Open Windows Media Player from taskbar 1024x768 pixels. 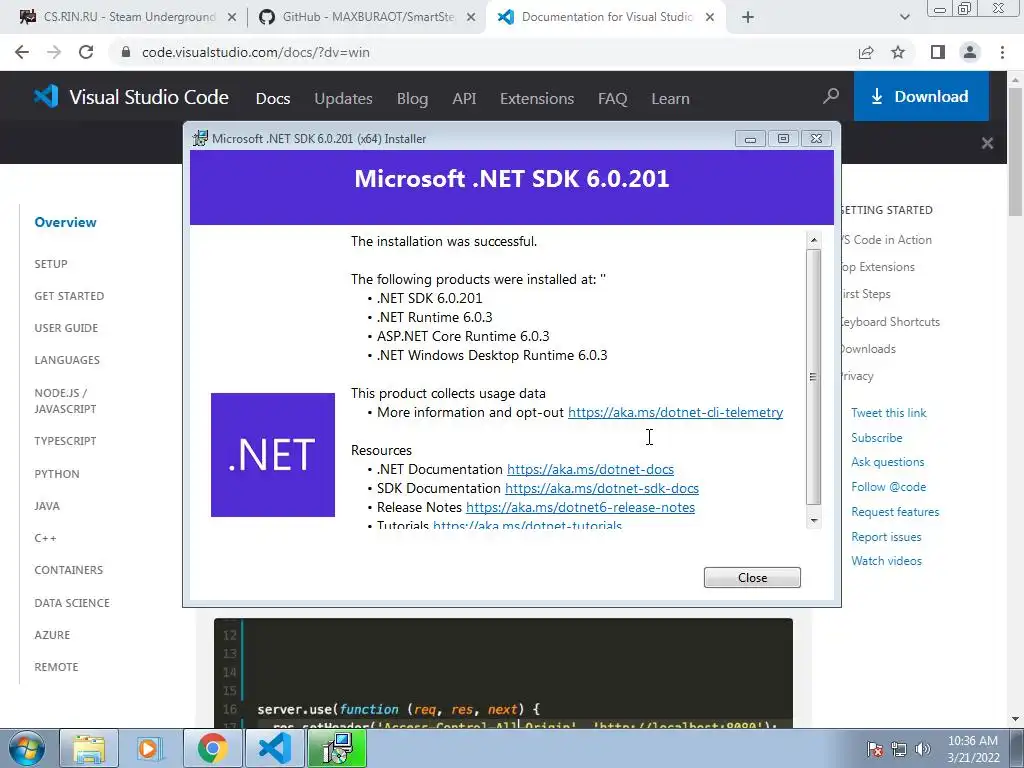(x=150, y=748)
